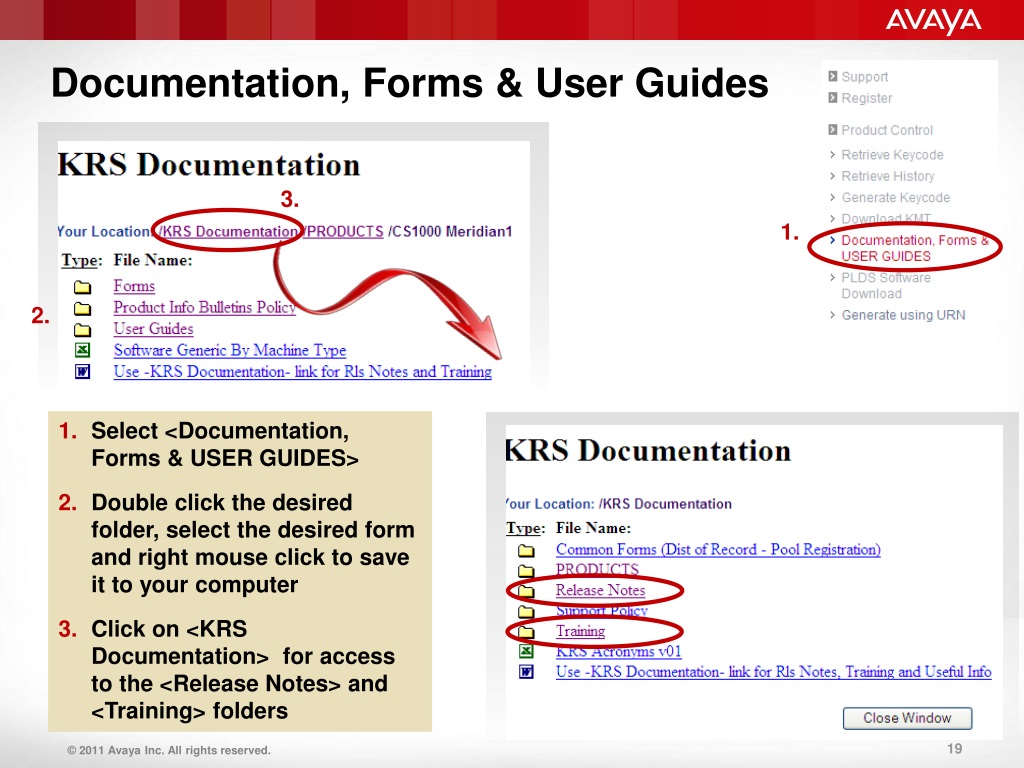Open Documentation, Forms & USER GUIDES menu item

click(915, 248)
